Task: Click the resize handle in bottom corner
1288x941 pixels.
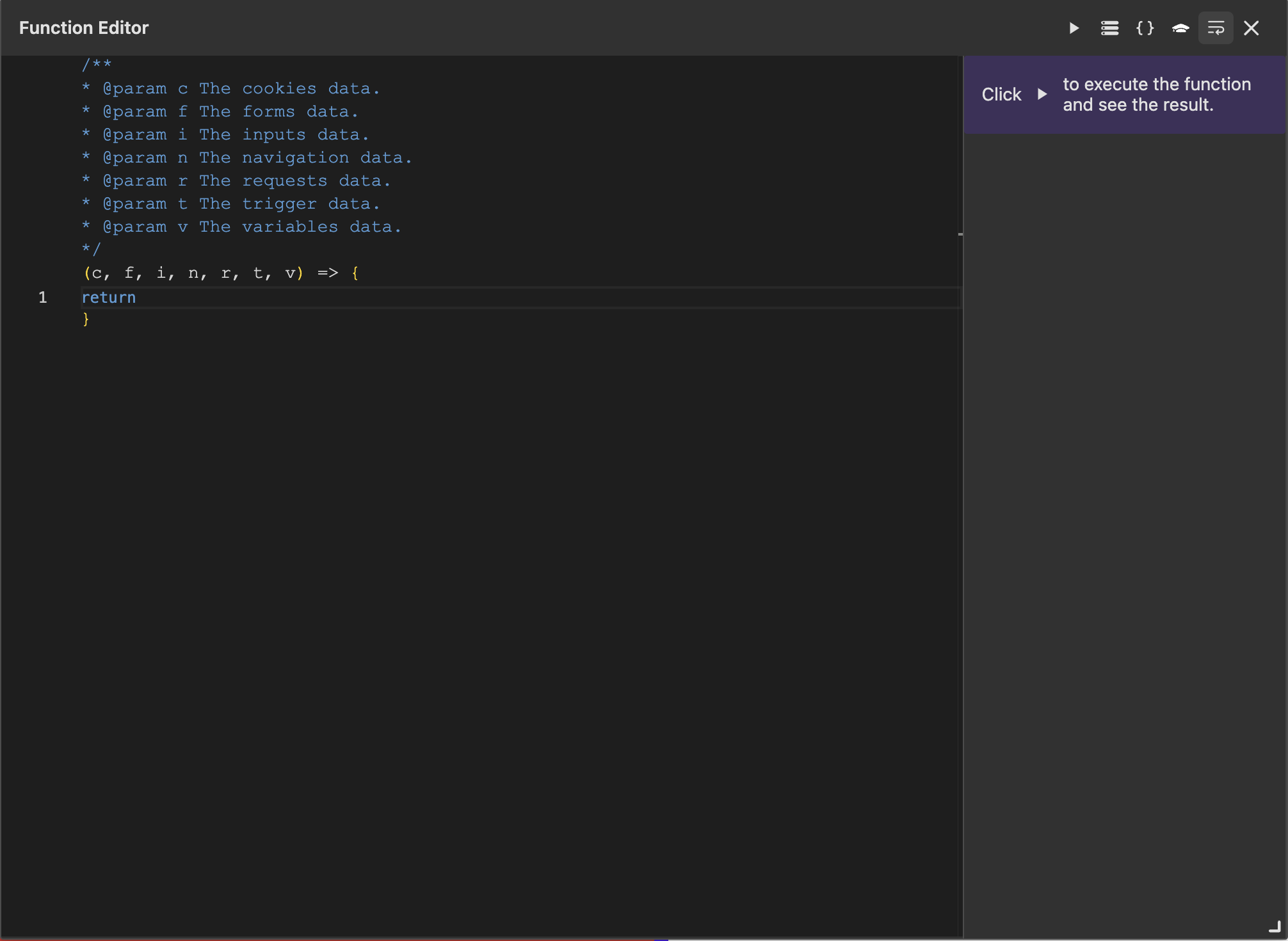Action: [x=1275, y=927]
